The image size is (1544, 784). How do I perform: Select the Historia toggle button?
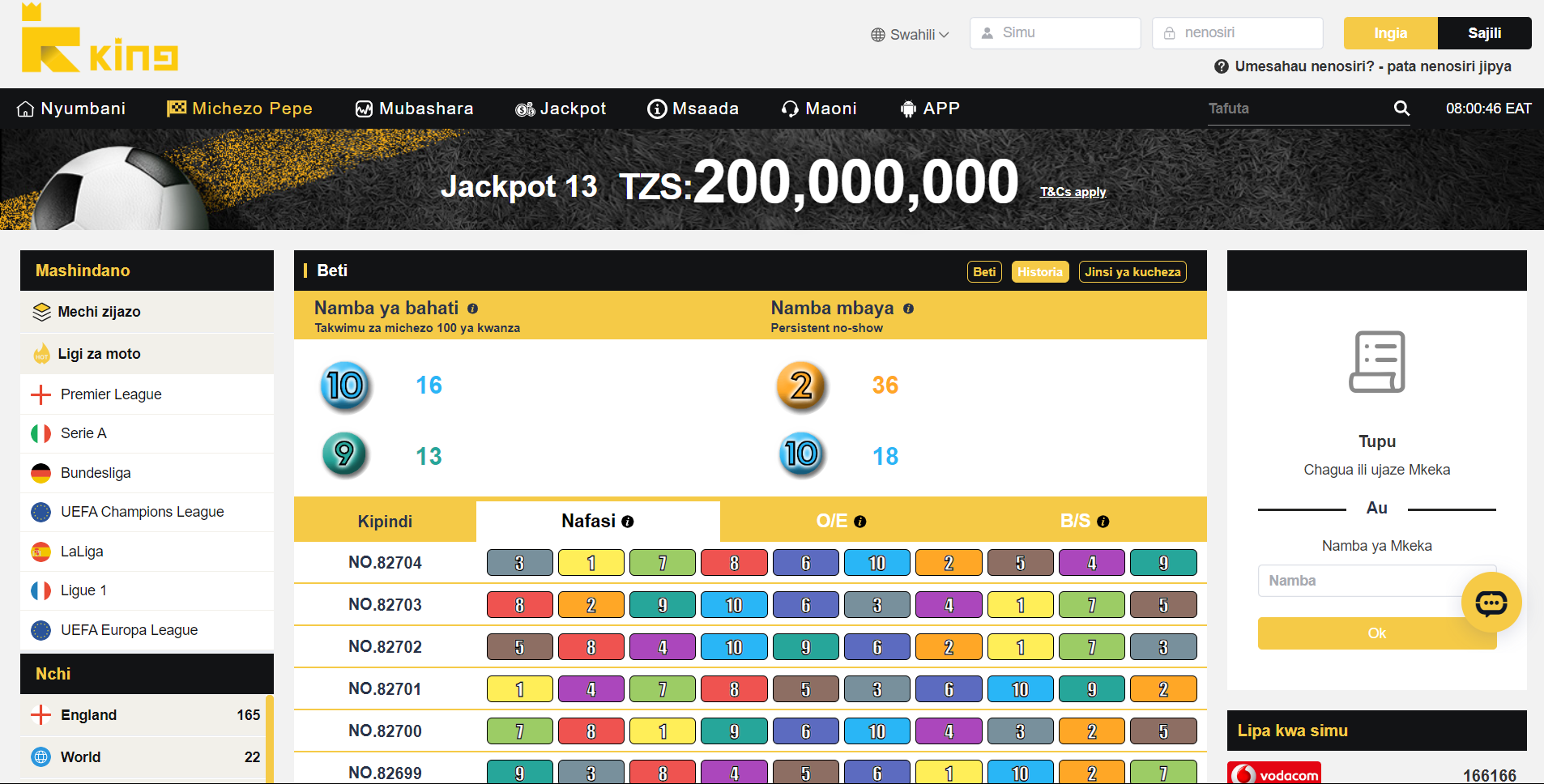1039,272
